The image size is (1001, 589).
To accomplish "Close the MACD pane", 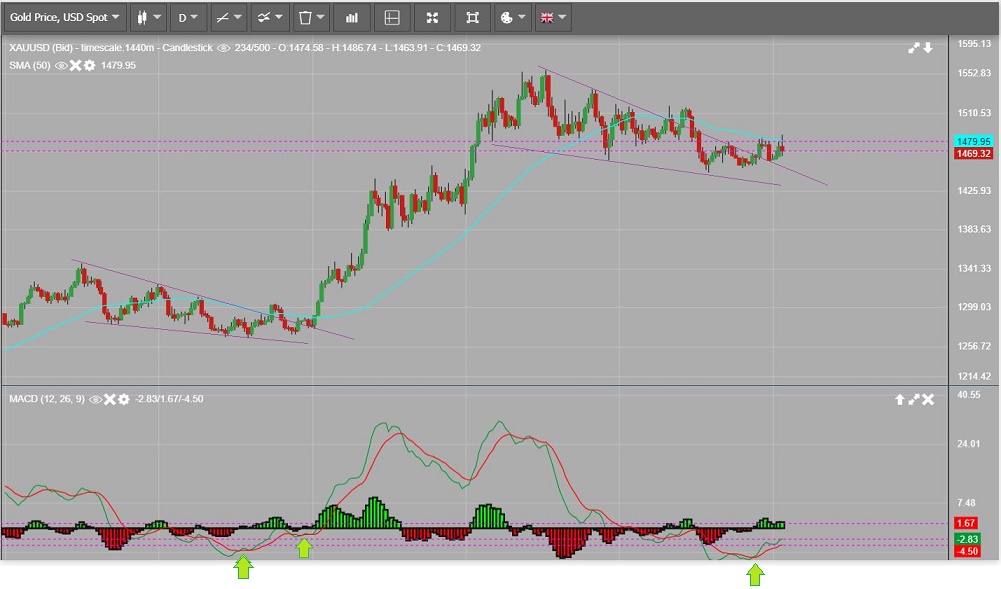I will pos(928,399).
